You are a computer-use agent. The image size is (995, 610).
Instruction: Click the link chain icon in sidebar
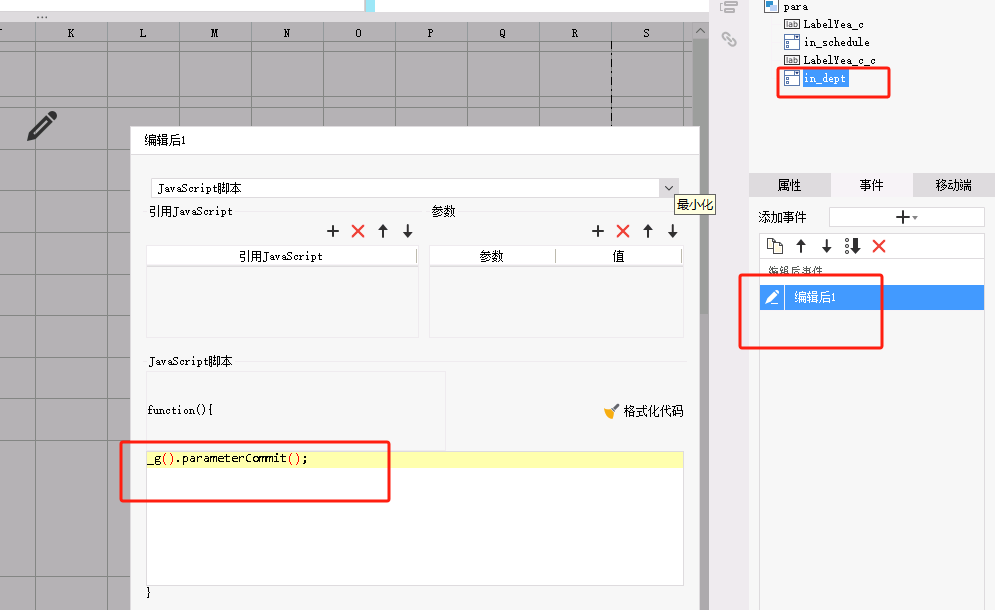pos(729,39)
